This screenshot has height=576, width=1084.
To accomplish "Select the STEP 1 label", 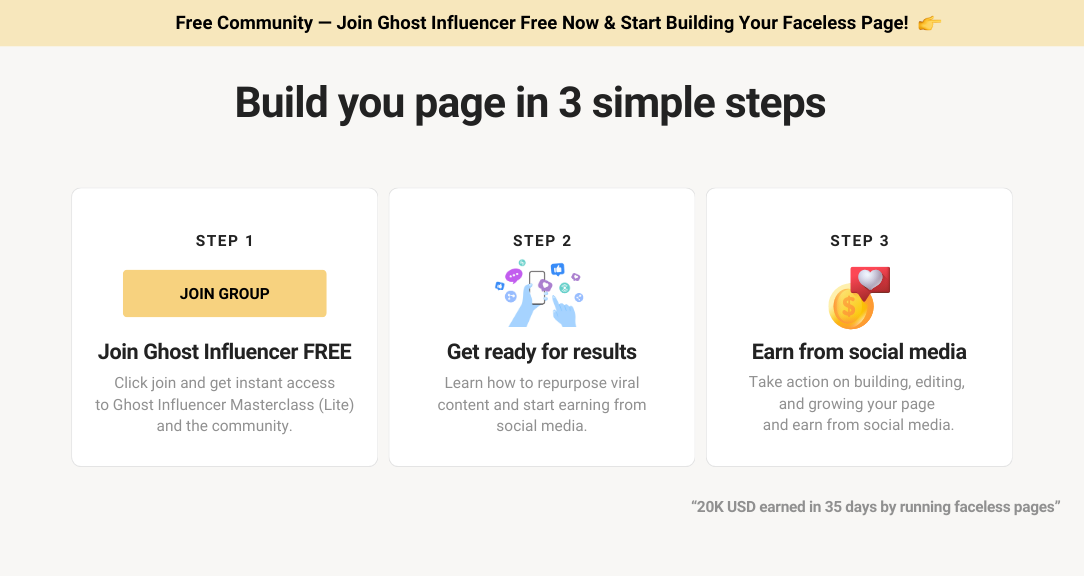I will (x=225, y=241).
